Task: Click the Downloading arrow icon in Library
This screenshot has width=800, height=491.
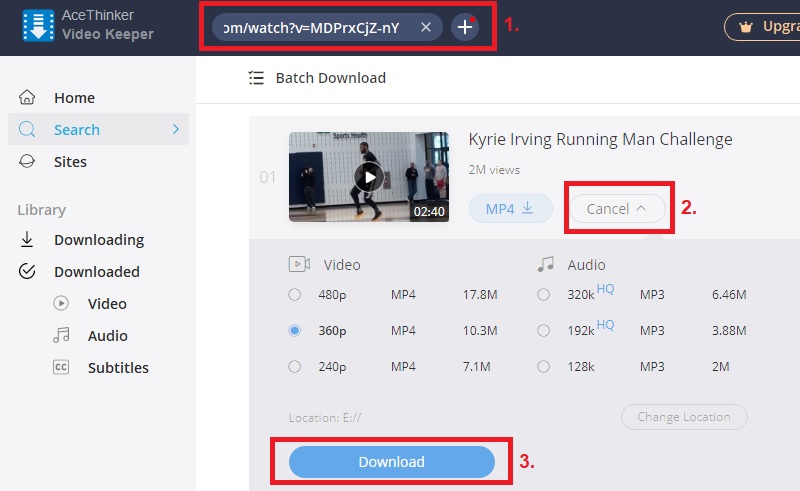Action: tap(28, 240)
